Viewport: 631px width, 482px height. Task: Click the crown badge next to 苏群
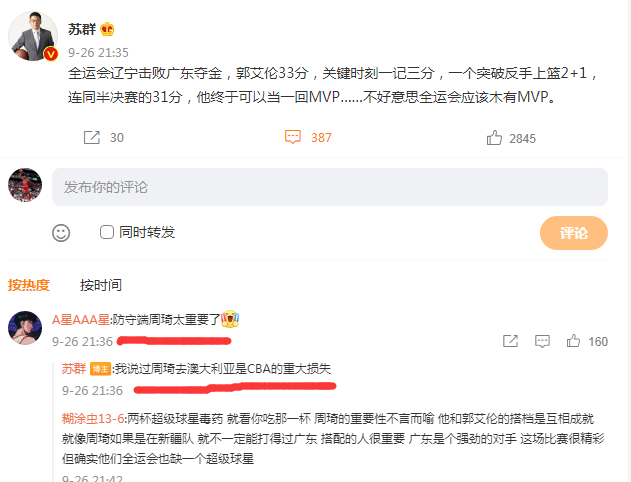point(107,29)
